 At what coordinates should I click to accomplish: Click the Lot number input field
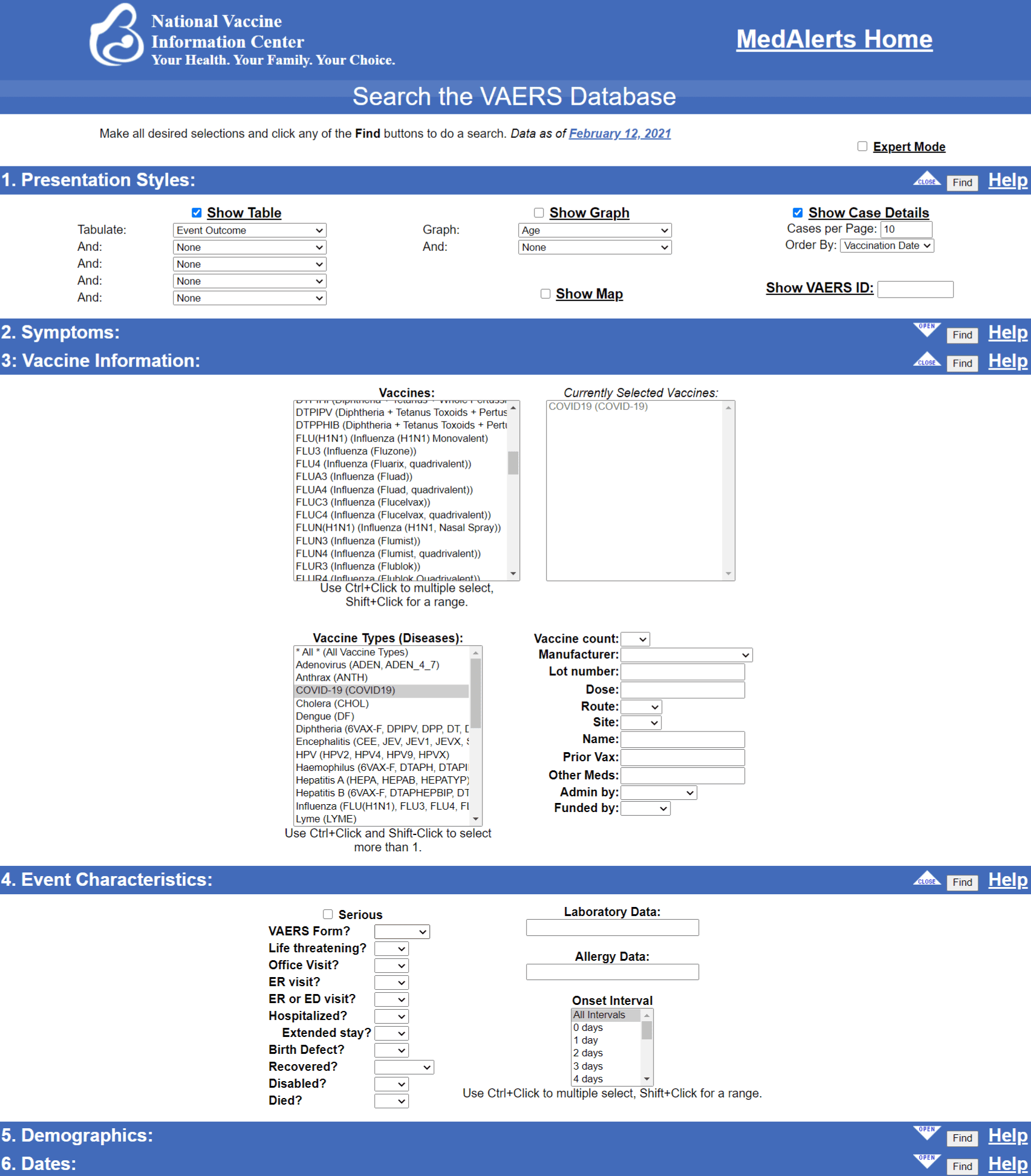[x=683, y=672]
